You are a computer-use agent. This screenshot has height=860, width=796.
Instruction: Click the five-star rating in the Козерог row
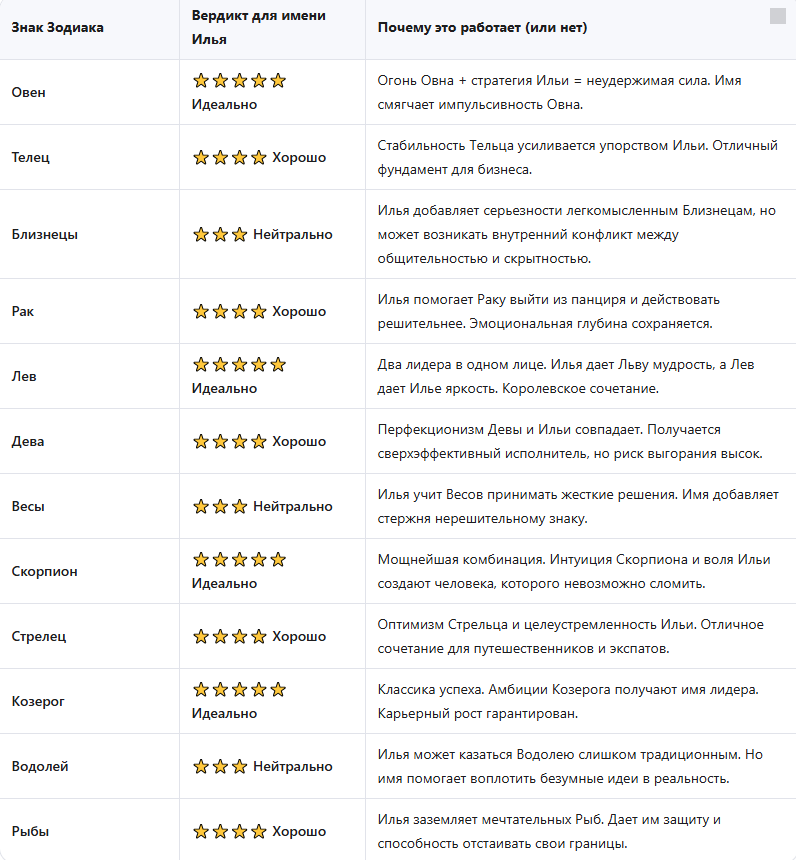(x=239, y=689)
